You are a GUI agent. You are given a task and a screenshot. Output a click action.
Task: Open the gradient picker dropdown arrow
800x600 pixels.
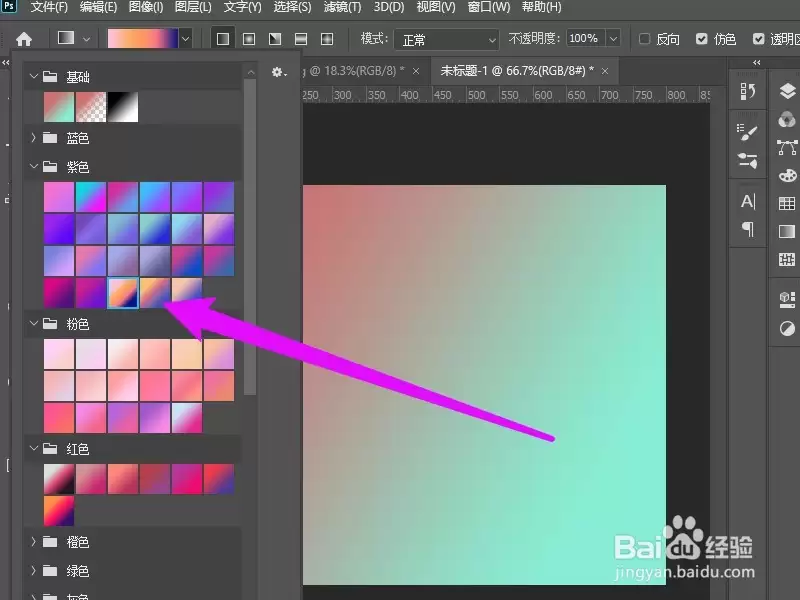point(186,39)
